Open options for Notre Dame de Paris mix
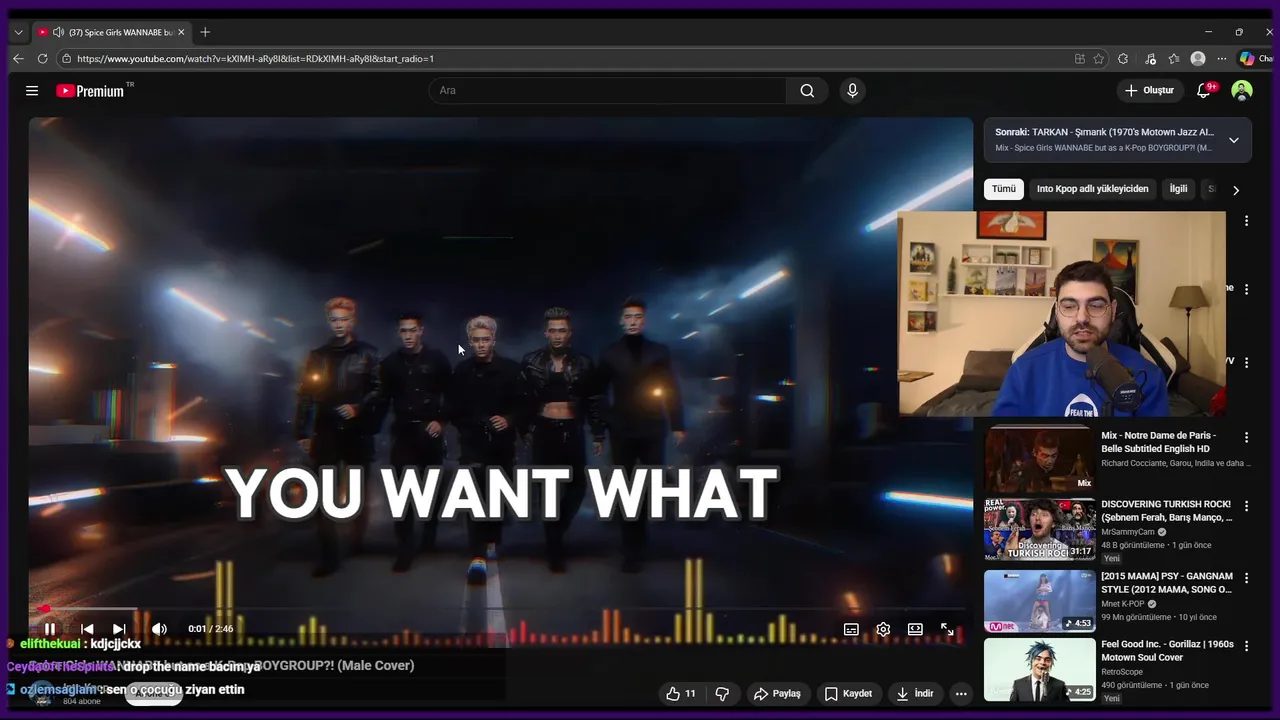 pyautogui.click(x=1246, y=437)
